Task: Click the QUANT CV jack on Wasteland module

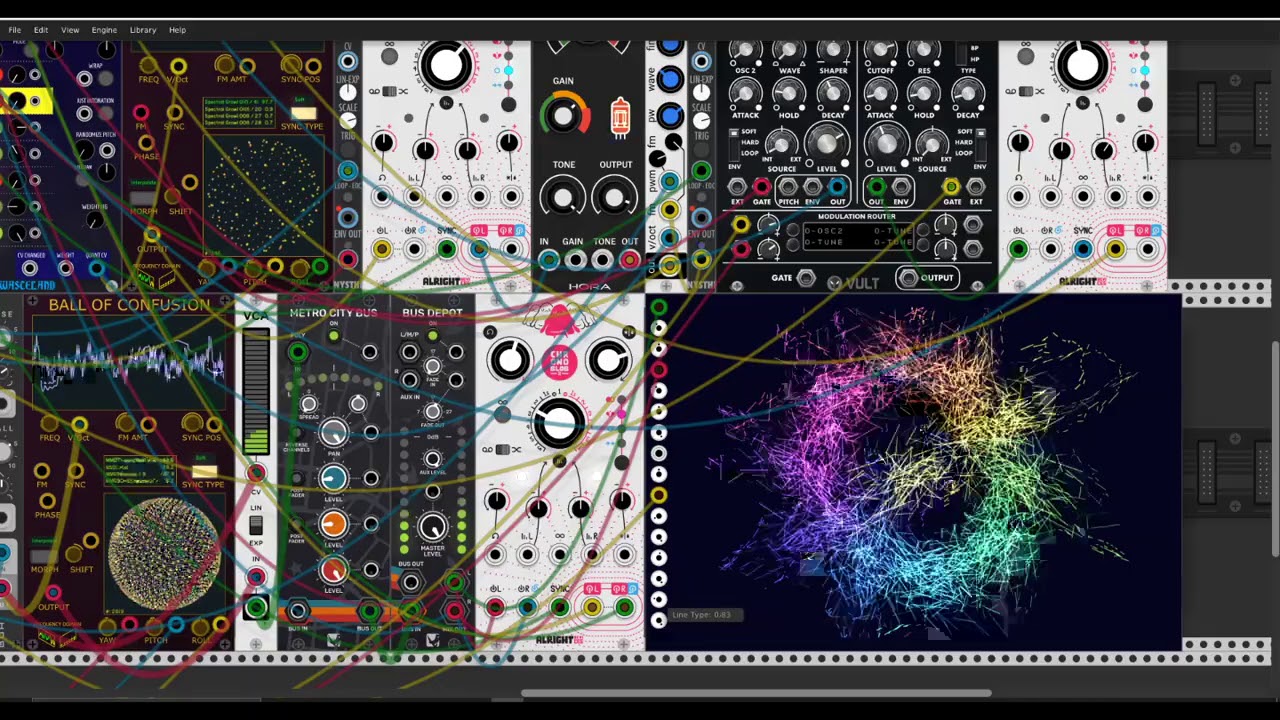Action: point(96,268)
